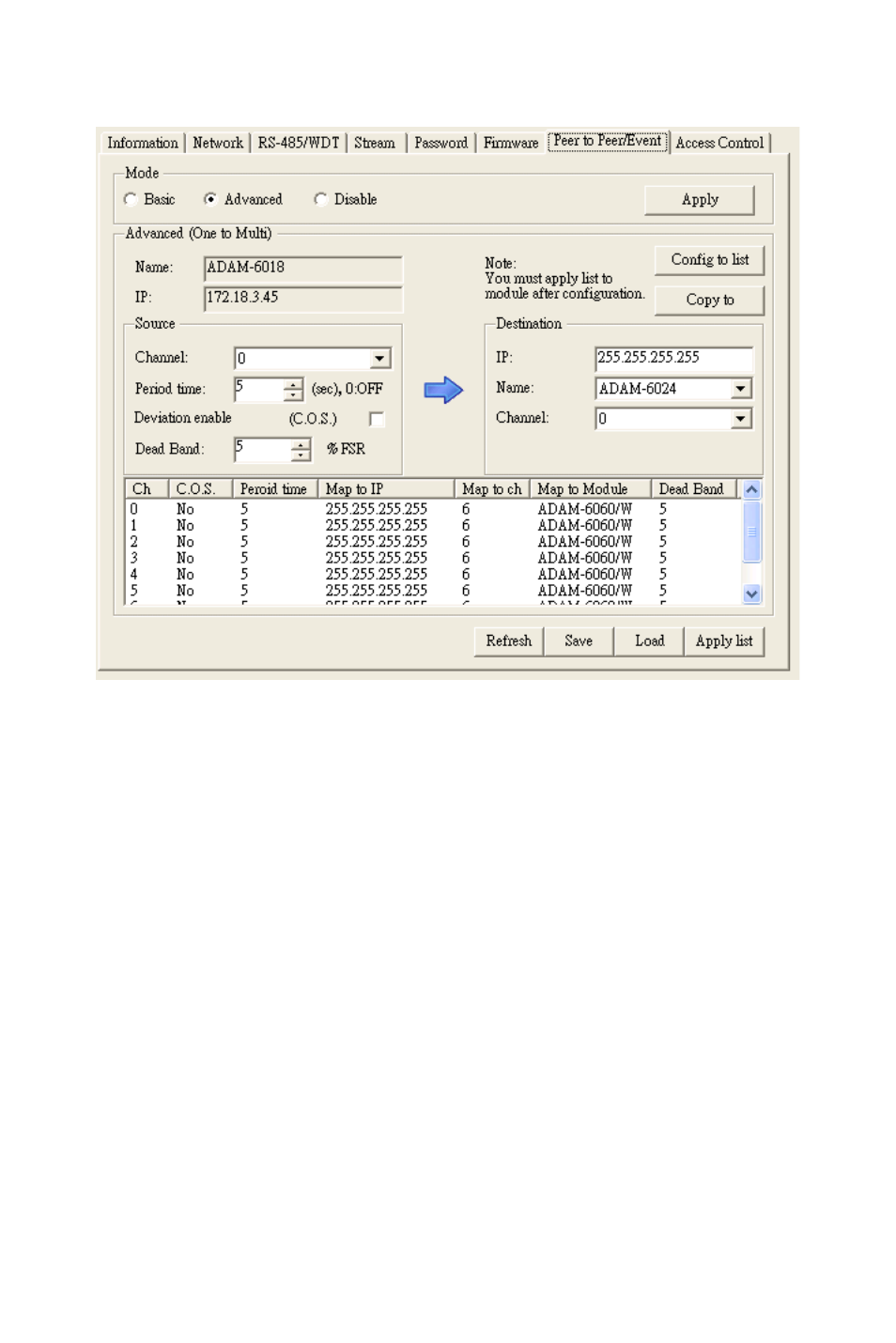Open the Password tab
Viewport: 896px width, 1343px height.
[x=440, y=143]
